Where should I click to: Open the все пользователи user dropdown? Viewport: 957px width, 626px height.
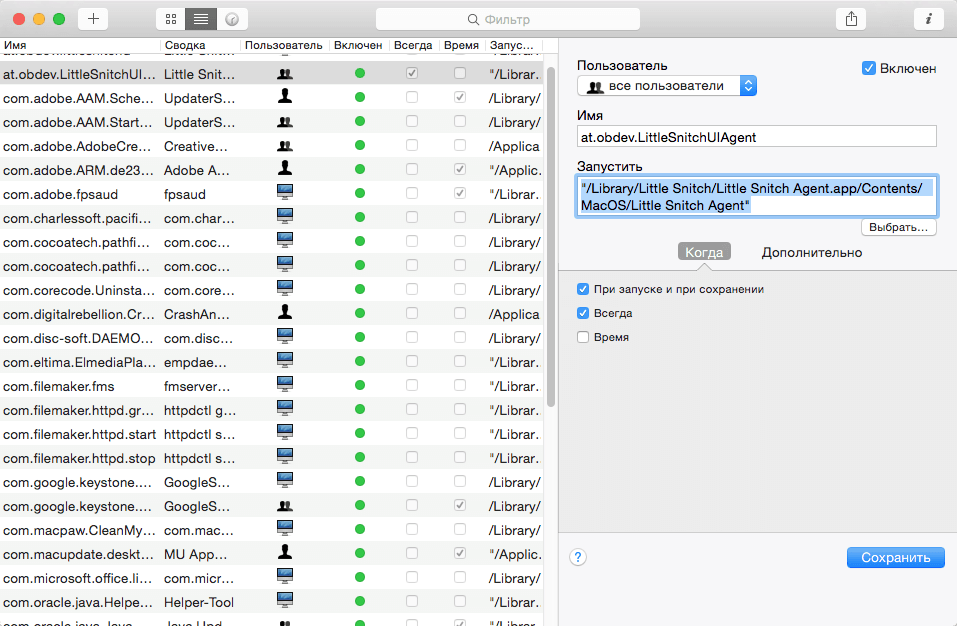tap(667, 86)
